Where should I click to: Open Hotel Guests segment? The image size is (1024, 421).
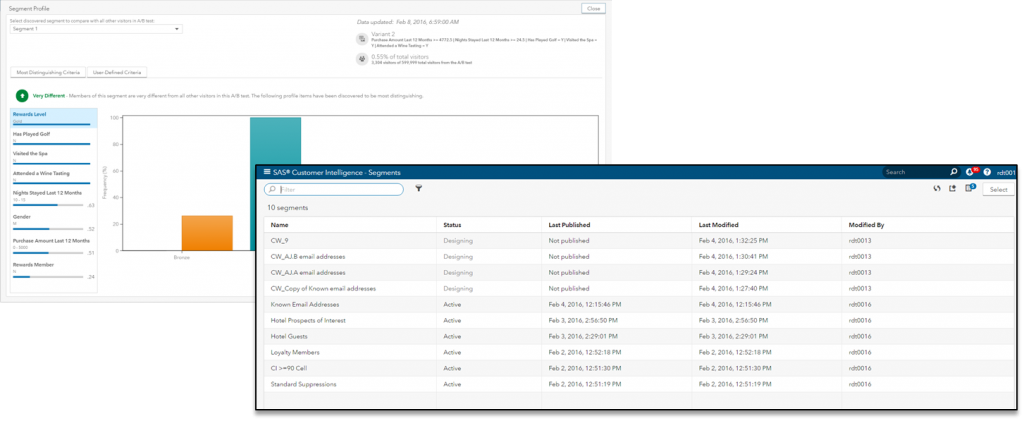tap(289, 336)
